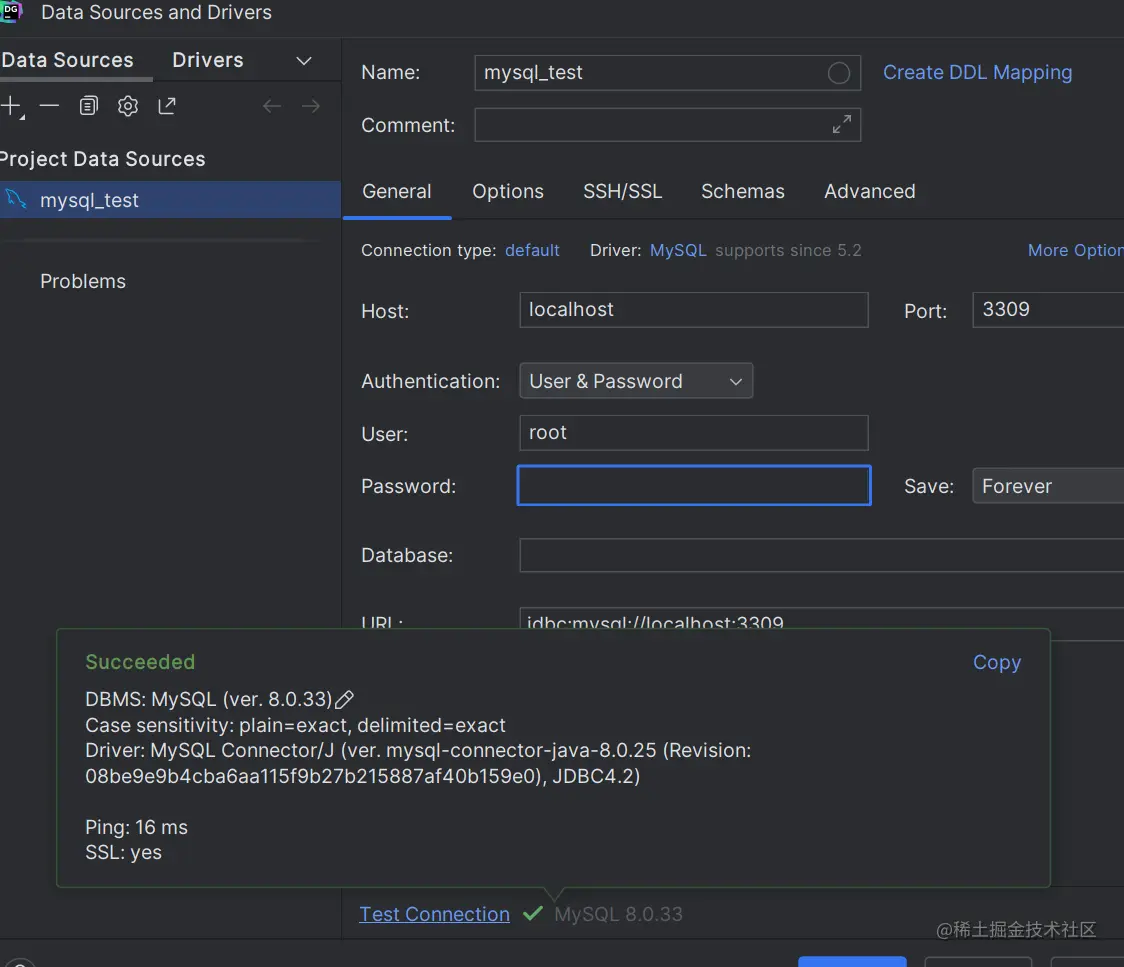
Task: Click the add data source plus icon
Action: point(11,106)
